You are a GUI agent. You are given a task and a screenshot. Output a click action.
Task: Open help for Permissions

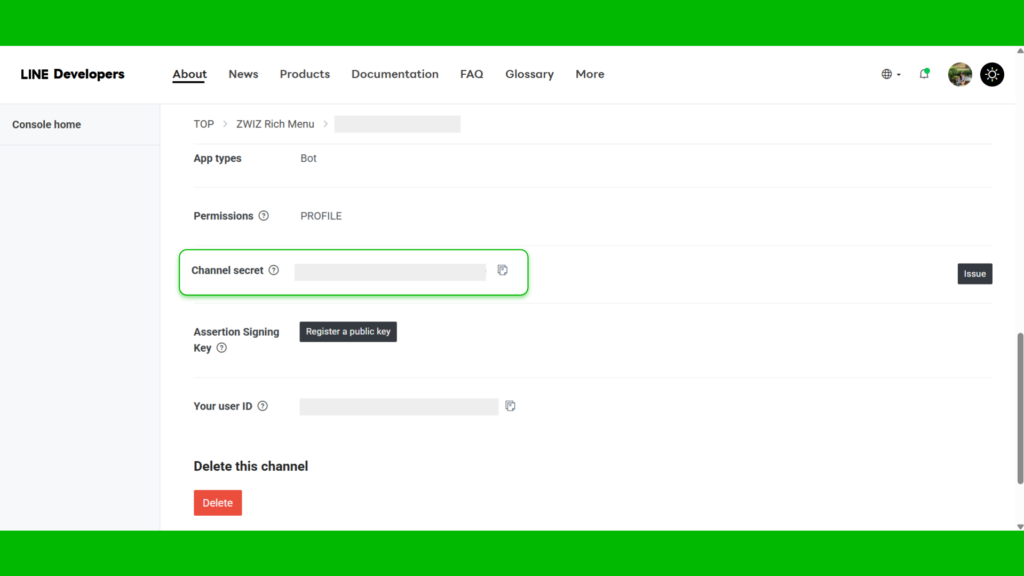coord(264,216)
